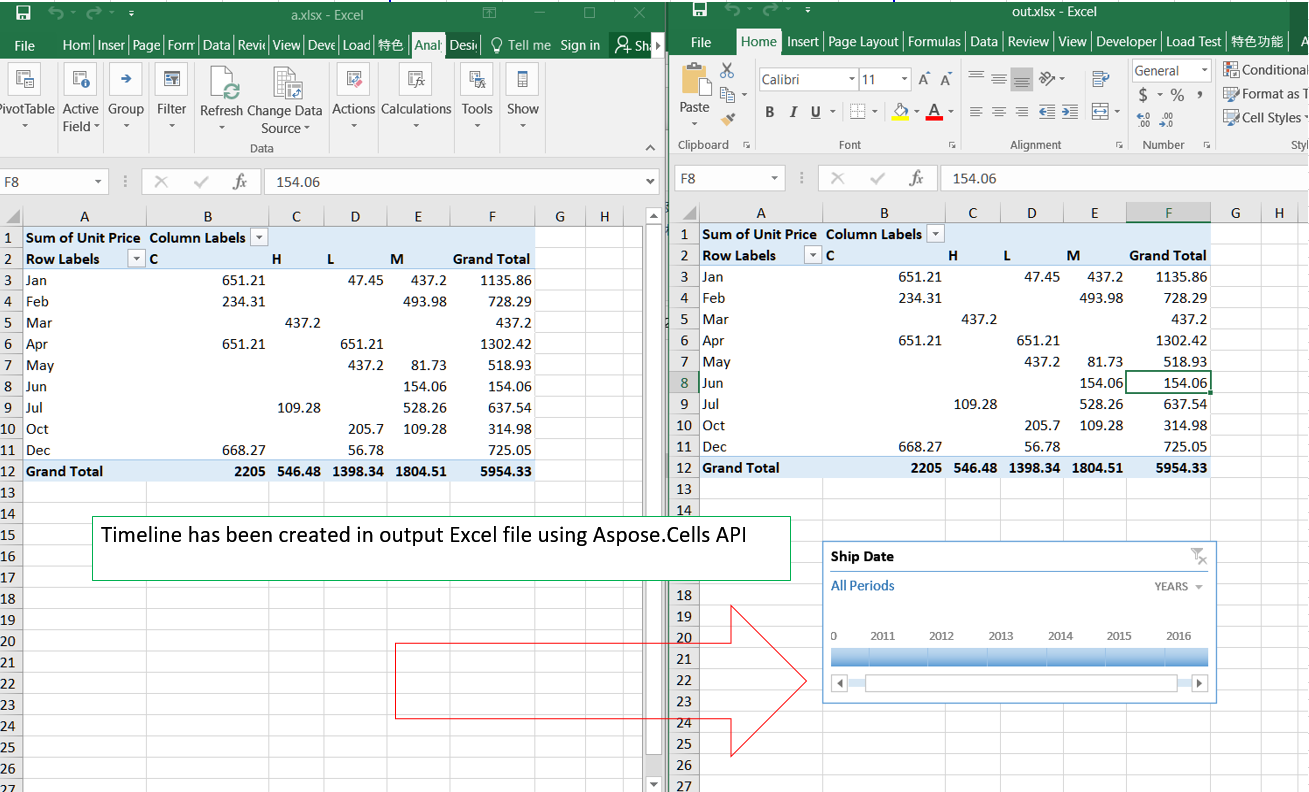Open the YEARS time level dropdown
This screenshot has height=792, width=1309.
tap(1179, 587)
